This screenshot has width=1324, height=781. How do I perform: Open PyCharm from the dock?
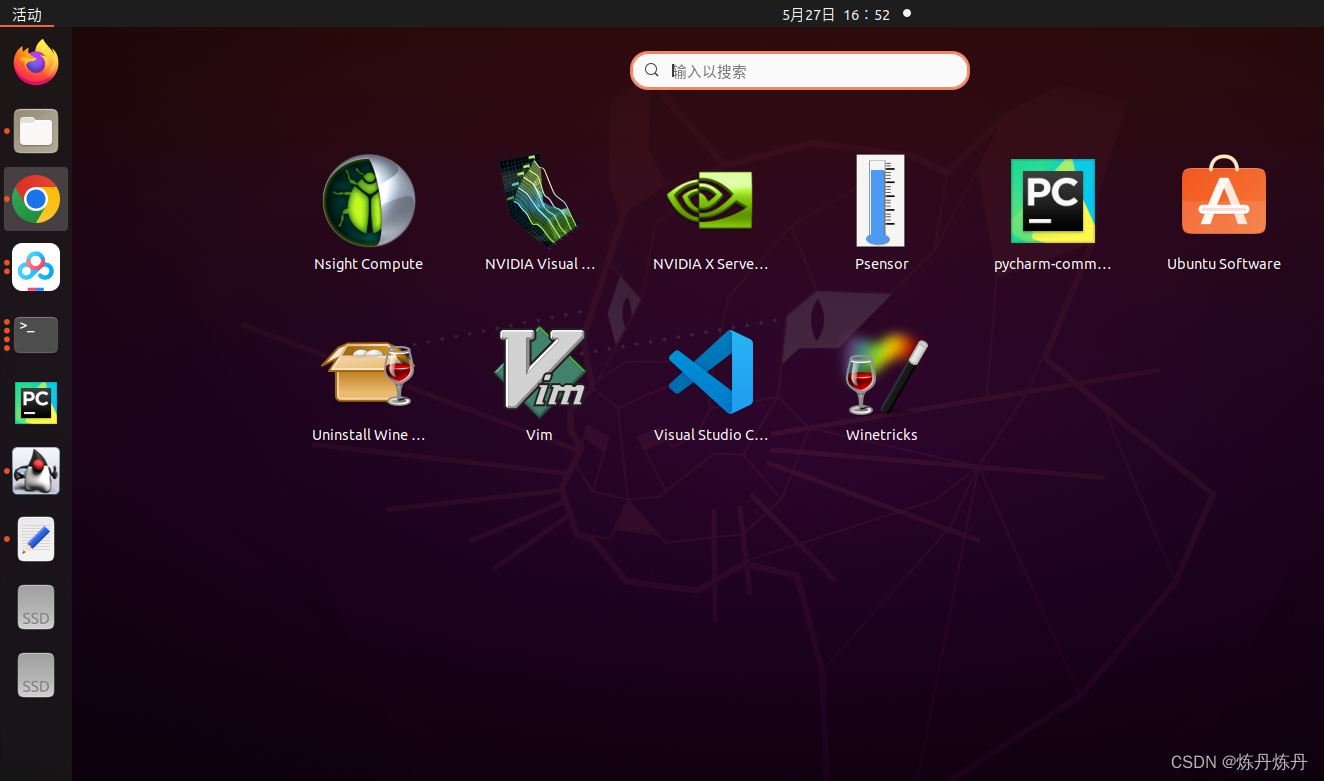click(x=36, y=403)
